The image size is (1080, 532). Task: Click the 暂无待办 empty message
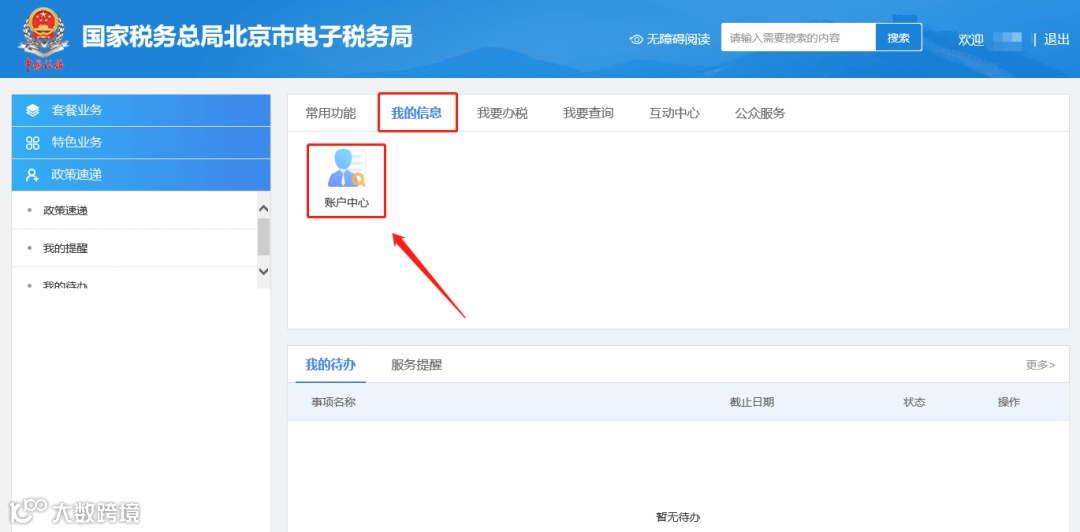point(678,517)
